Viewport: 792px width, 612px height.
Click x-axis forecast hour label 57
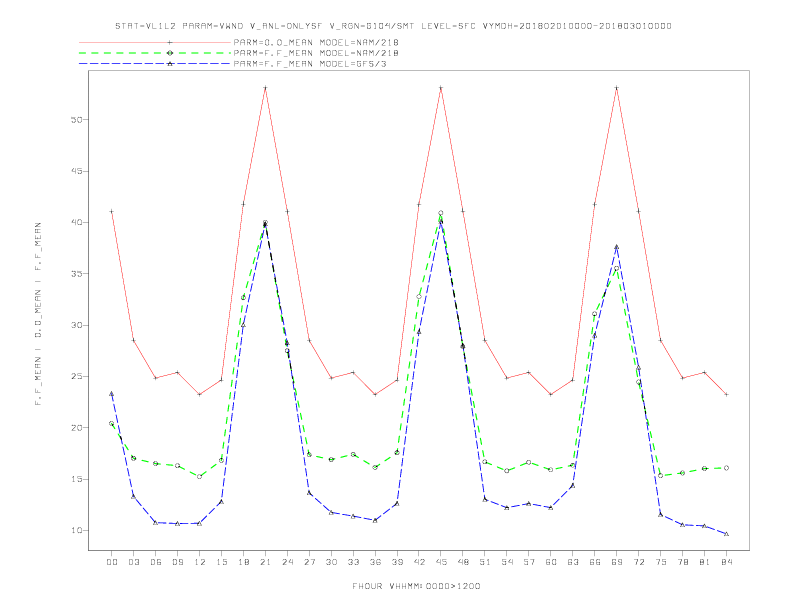[x=529, y=562]
